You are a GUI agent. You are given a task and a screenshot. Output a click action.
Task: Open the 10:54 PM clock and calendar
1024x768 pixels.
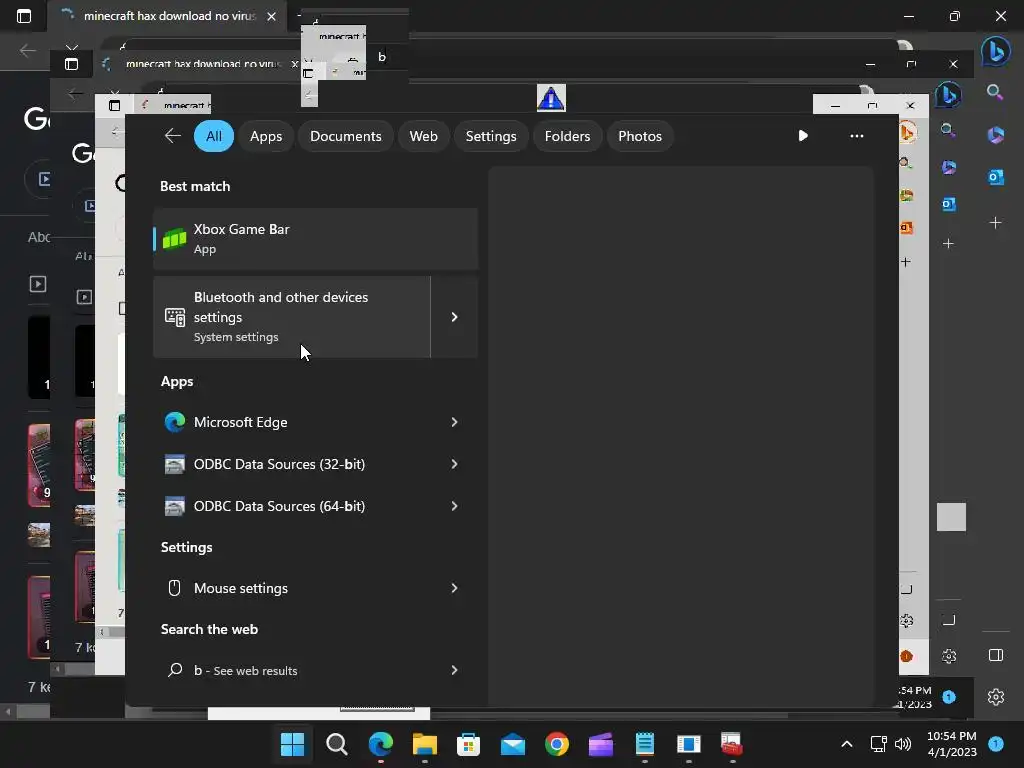pyautogui.click(x=952, y=744)
